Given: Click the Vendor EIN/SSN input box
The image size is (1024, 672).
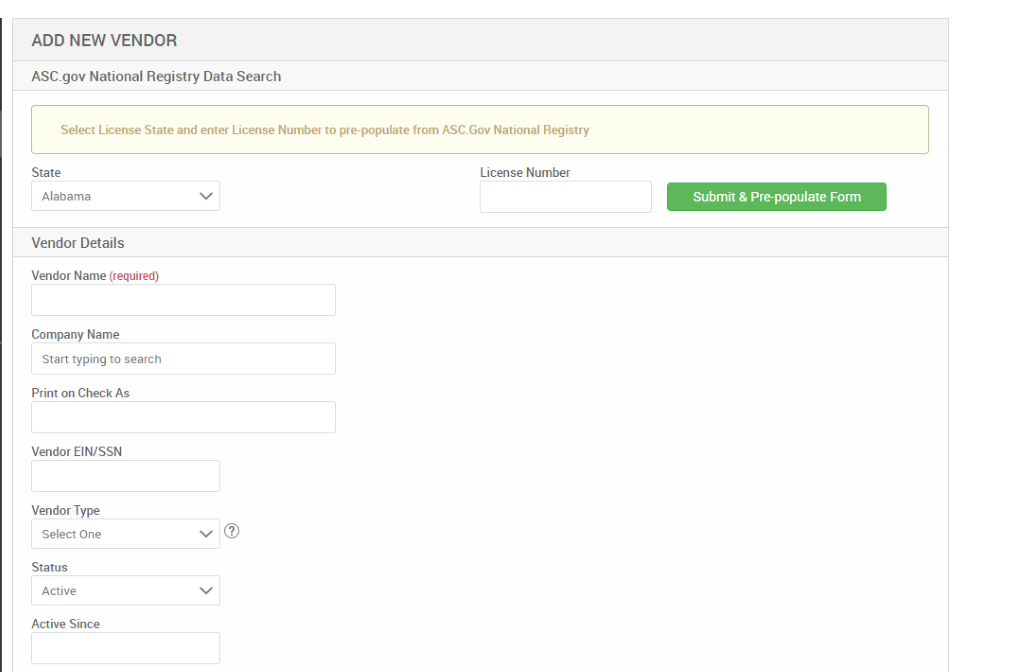Looking at the screenshot, I should coord(125,476).
